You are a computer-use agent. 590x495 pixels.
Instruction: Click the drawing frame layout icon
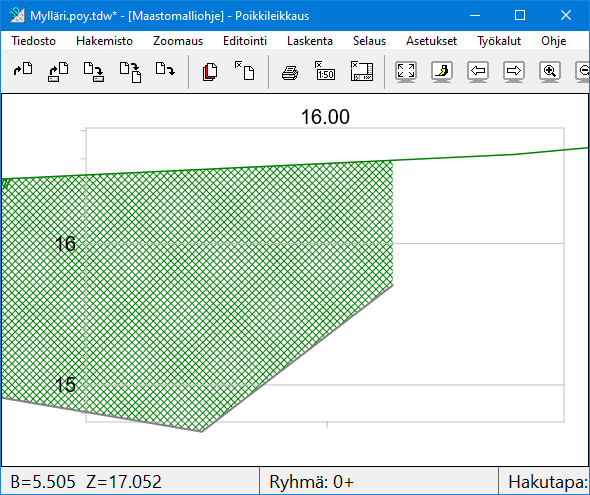[x=362, y=71]
